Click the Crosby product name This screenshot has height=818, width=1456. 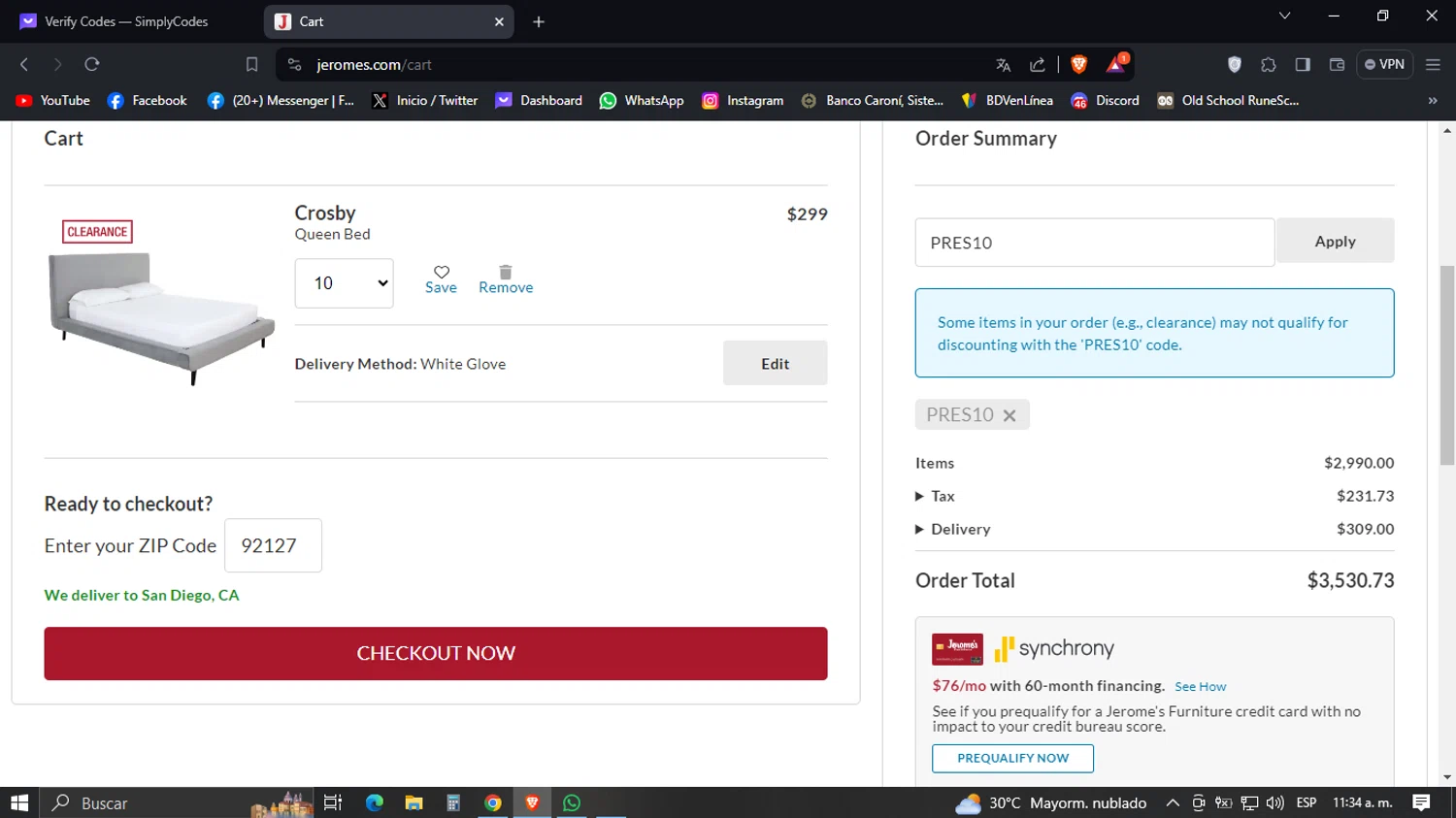325,213
